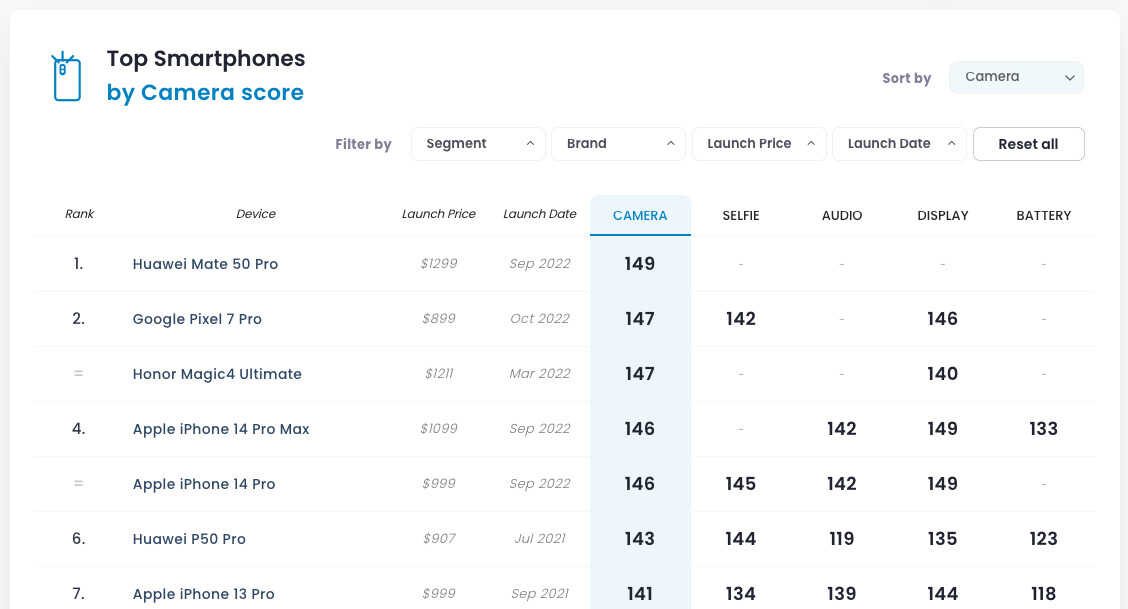Click the Device column header
The image size is (1128, 609).
256,214
